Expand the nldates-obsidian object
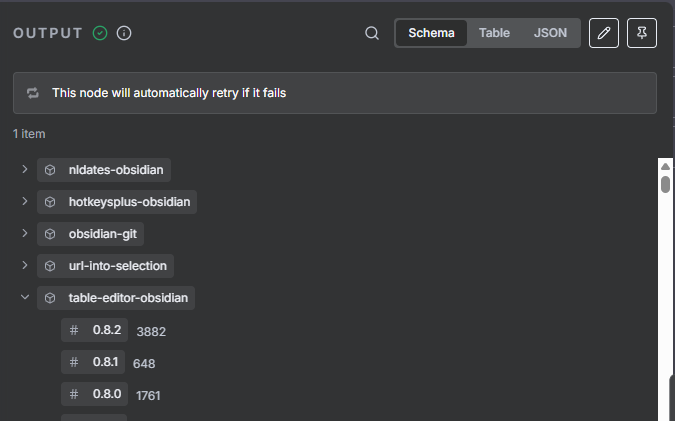The width and height of the screenshot is (675, 421). [25, 169]
